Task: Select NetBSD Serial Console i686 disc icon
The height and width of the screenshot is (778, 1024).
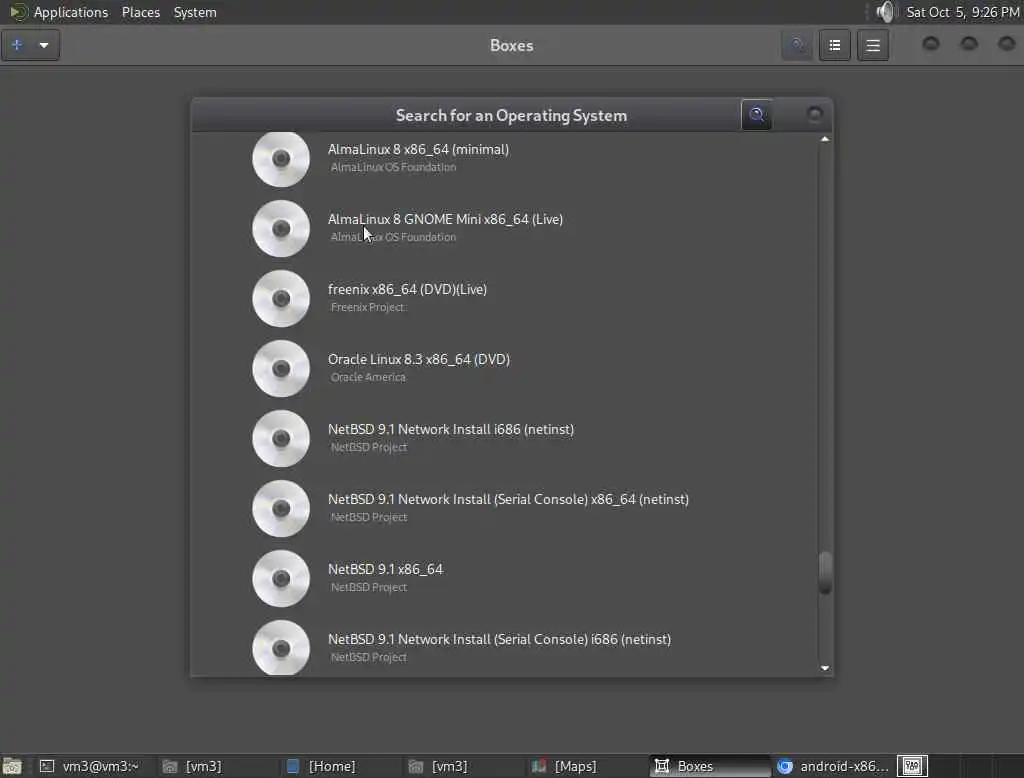Action: tap(281, 647)
